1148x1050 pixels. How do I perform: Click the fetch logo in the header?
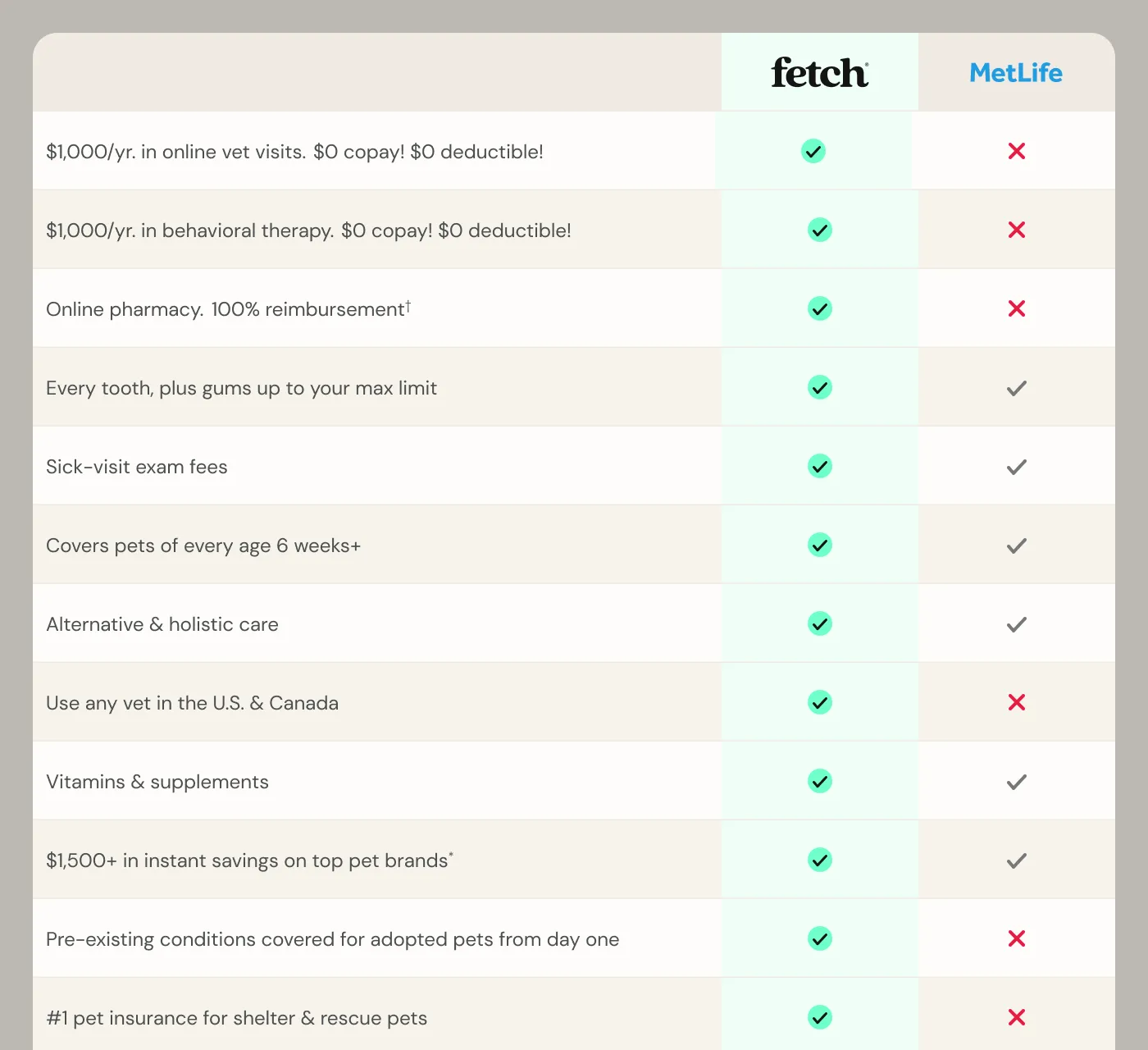click(x=820, y=73)
